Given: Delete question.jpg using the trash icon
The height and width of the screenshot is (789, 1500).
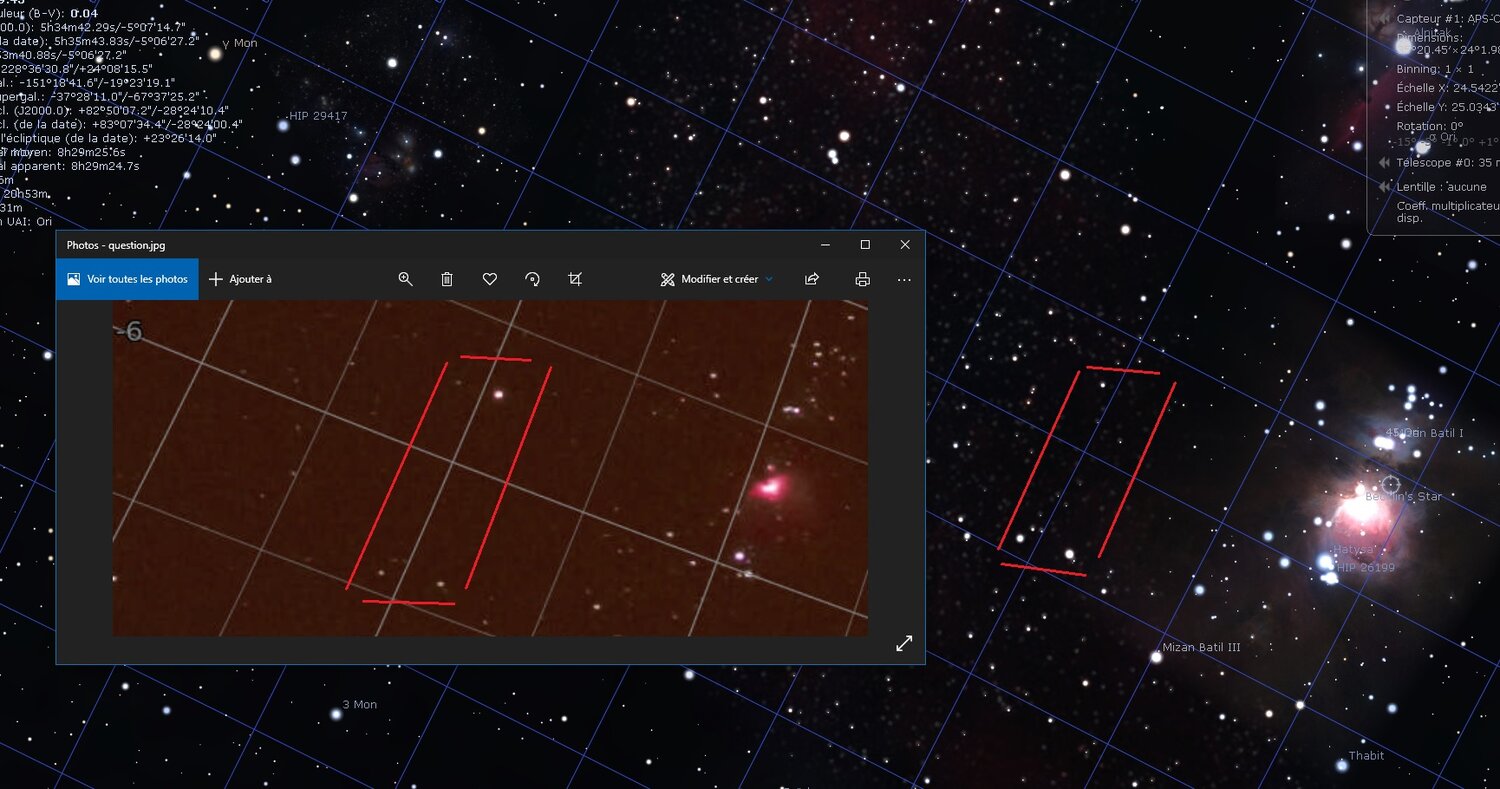Looking at the screenshot, I should coord(447,279).
